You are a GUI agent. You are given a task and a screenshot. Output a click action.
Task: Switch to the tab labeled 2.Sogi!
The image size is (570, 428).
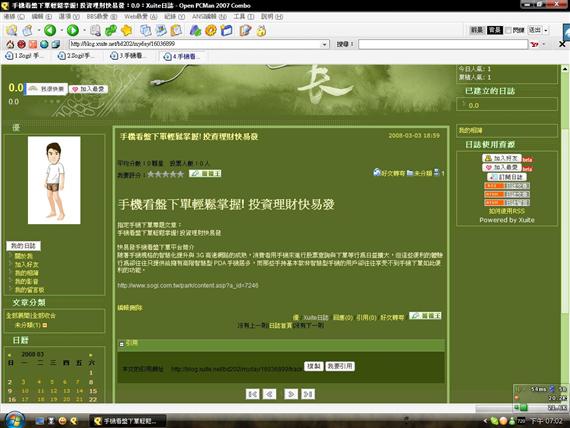pos(76,56)
